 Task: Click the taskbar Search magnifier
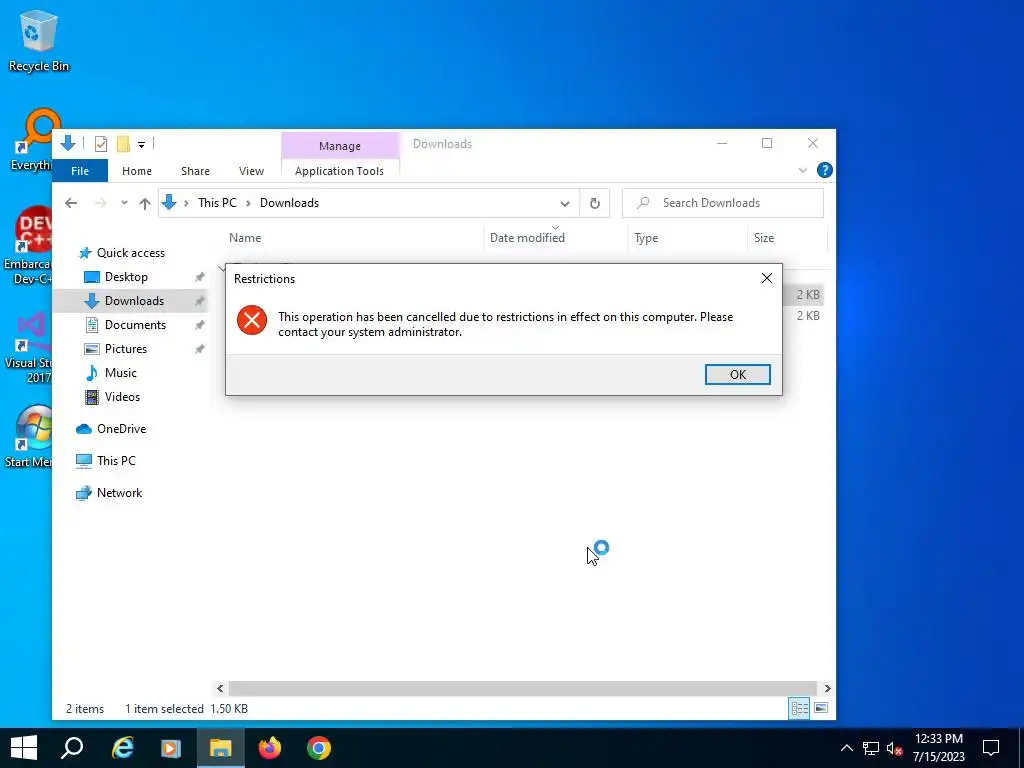pos(72,748)
